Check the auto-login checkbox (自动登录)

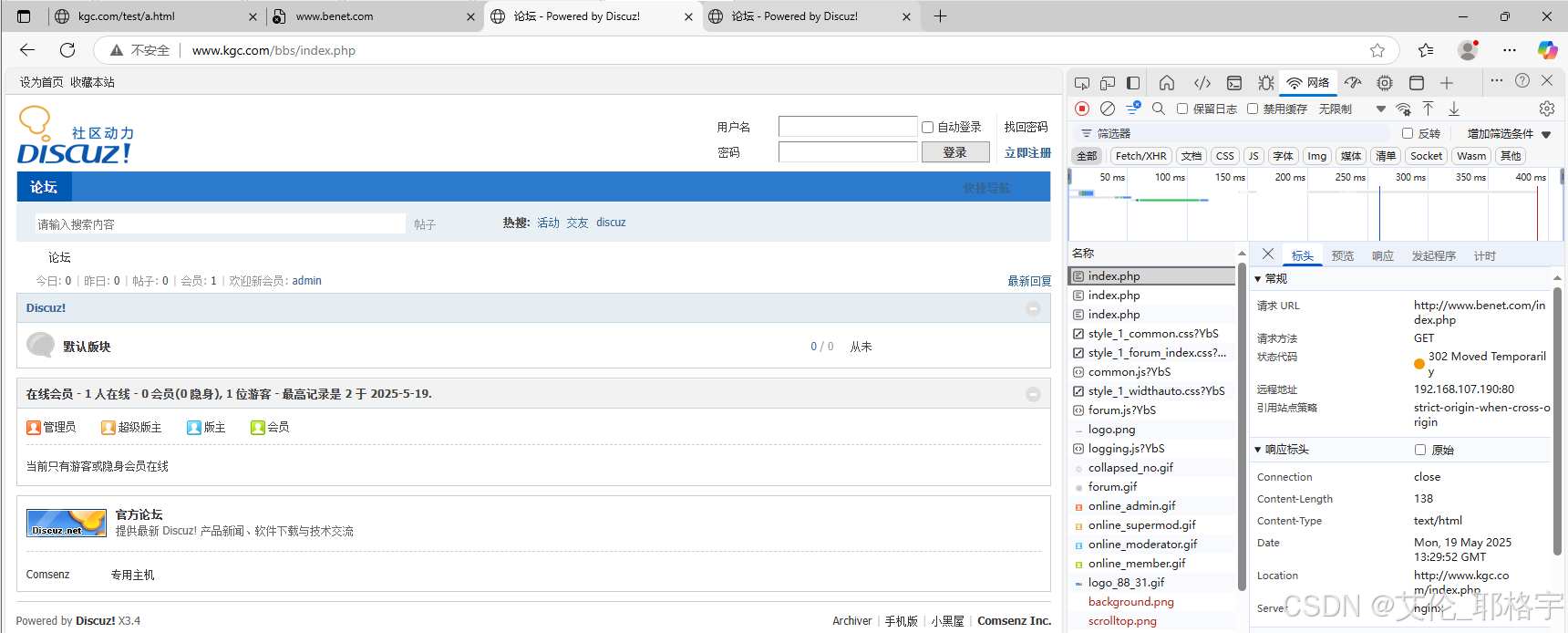927,128
